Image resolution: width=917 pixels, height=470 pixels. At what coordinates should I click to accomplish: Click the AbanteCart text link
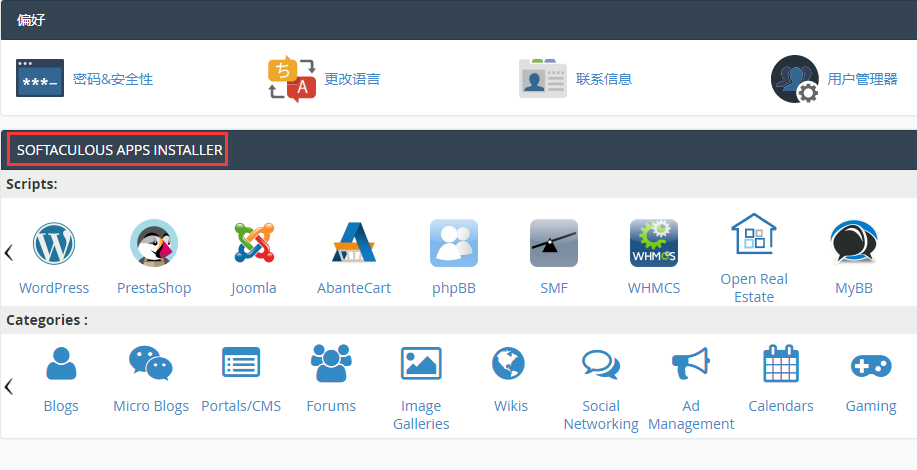click(354, 288)
